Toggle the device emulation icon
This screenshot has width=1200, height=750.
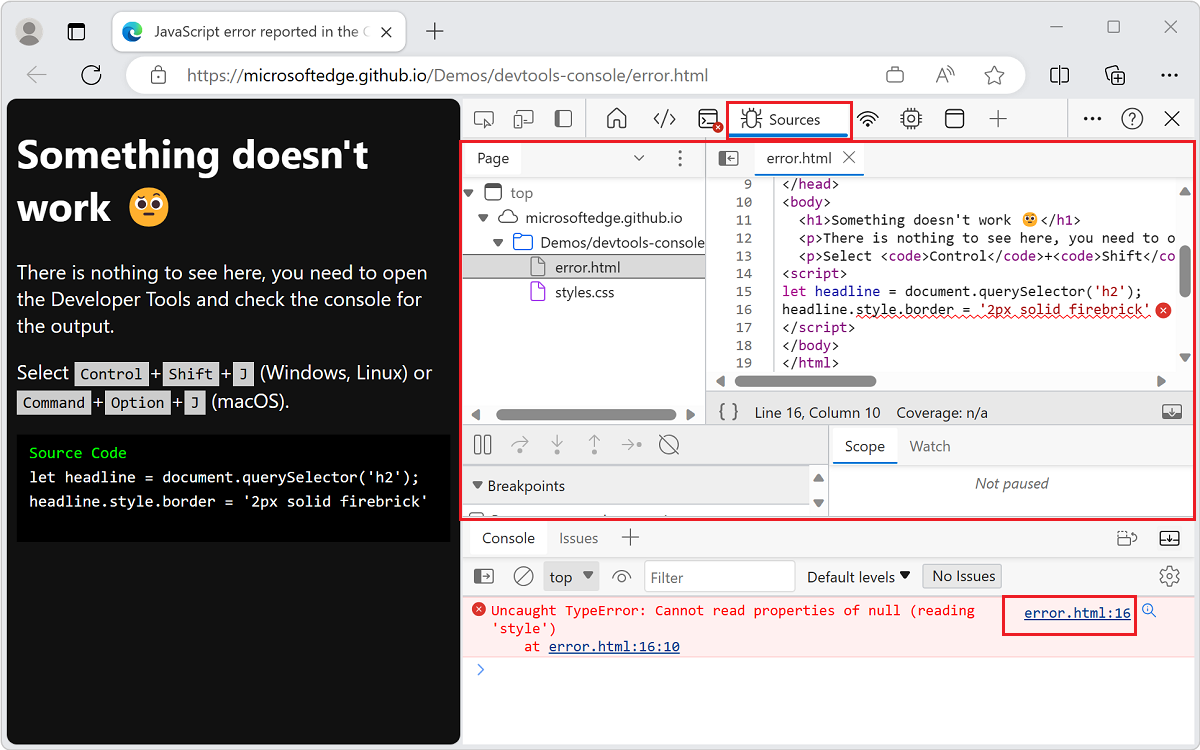pos(523,118)
